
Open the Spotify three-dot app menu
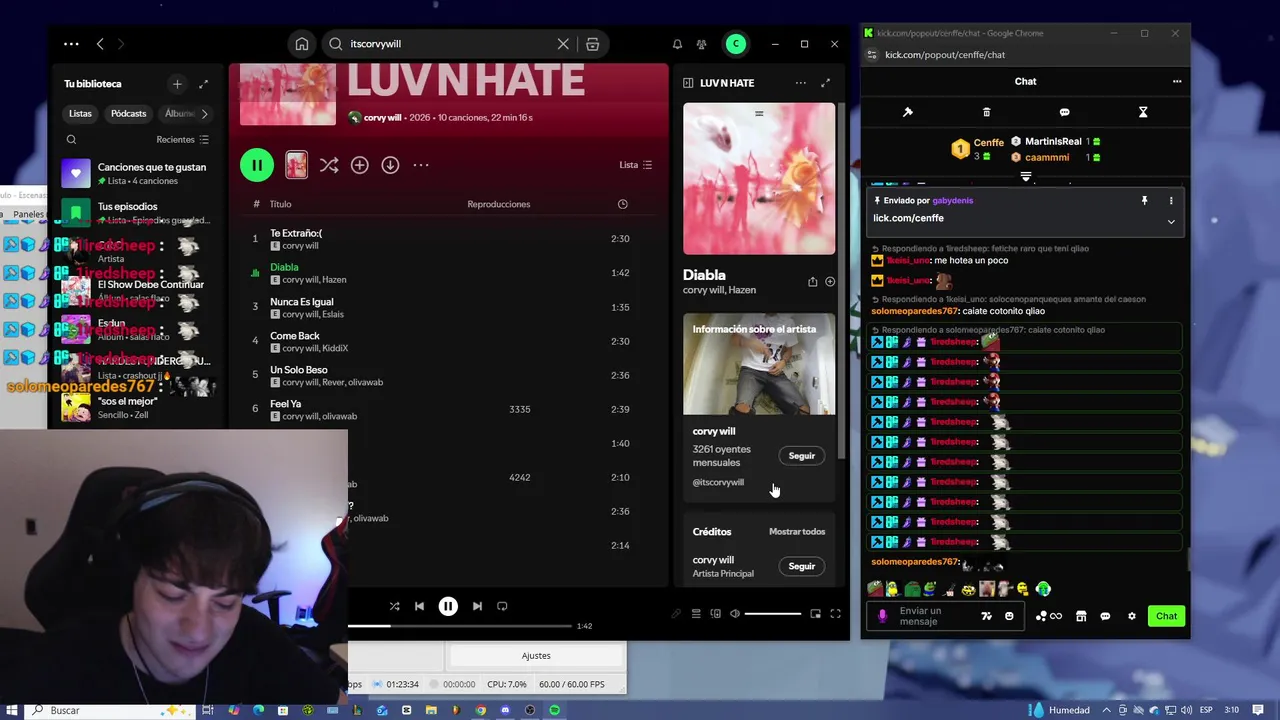click(x=71, y=44)
